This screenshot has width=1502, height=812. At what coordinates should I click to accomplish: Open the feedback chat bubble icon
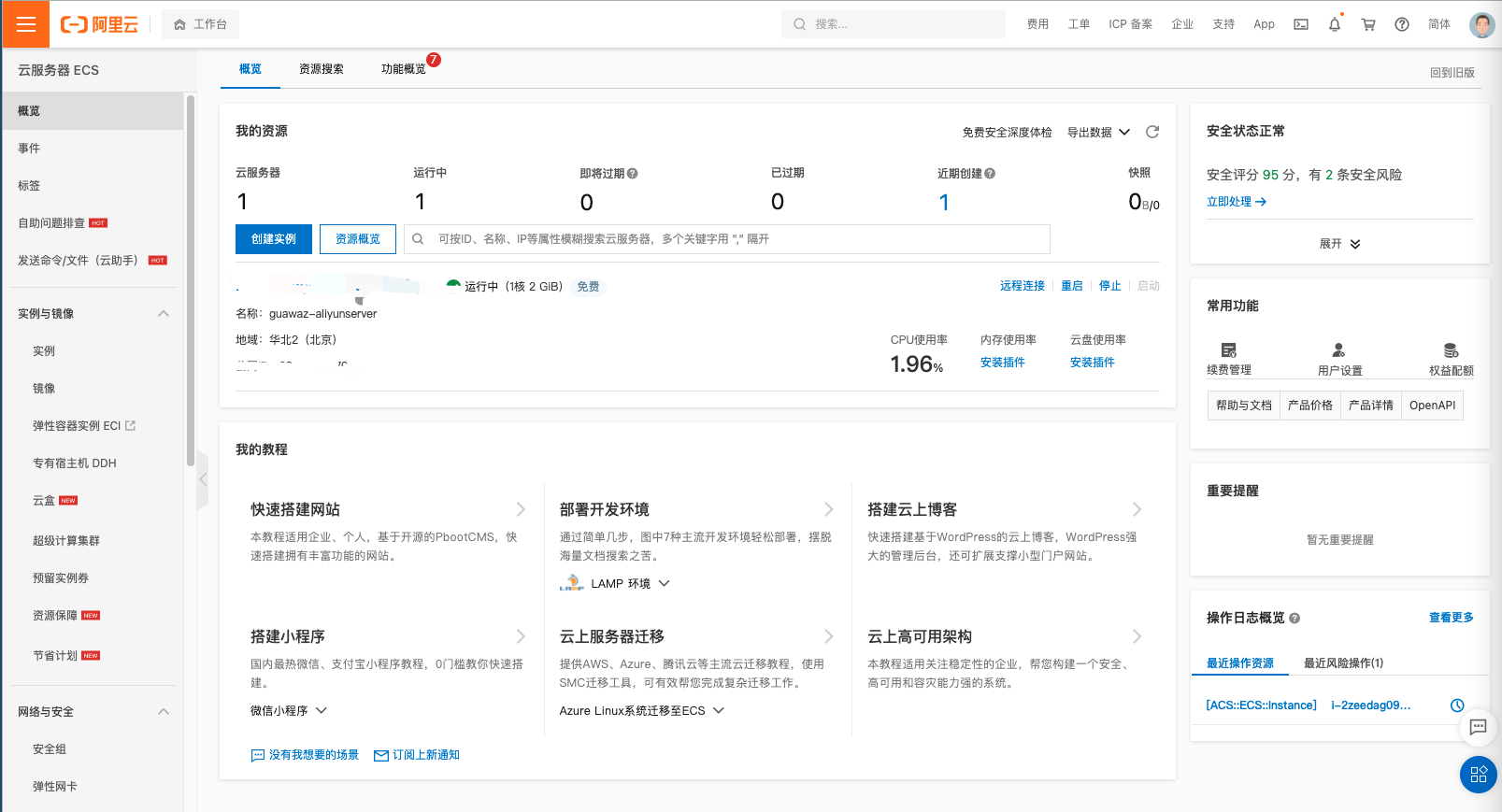pyautogui.click(x=1478, y=727)
